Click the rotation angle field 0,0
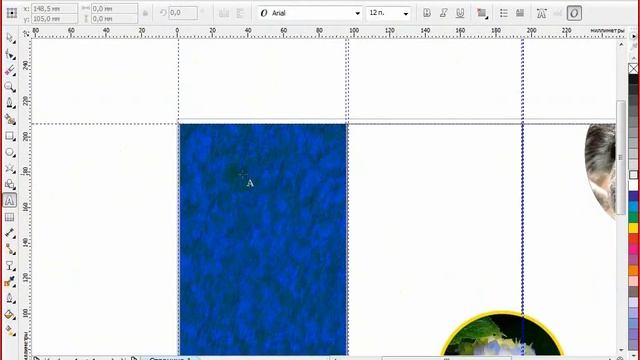This screenshot has width=640, height=360. (x=183, y=13)
